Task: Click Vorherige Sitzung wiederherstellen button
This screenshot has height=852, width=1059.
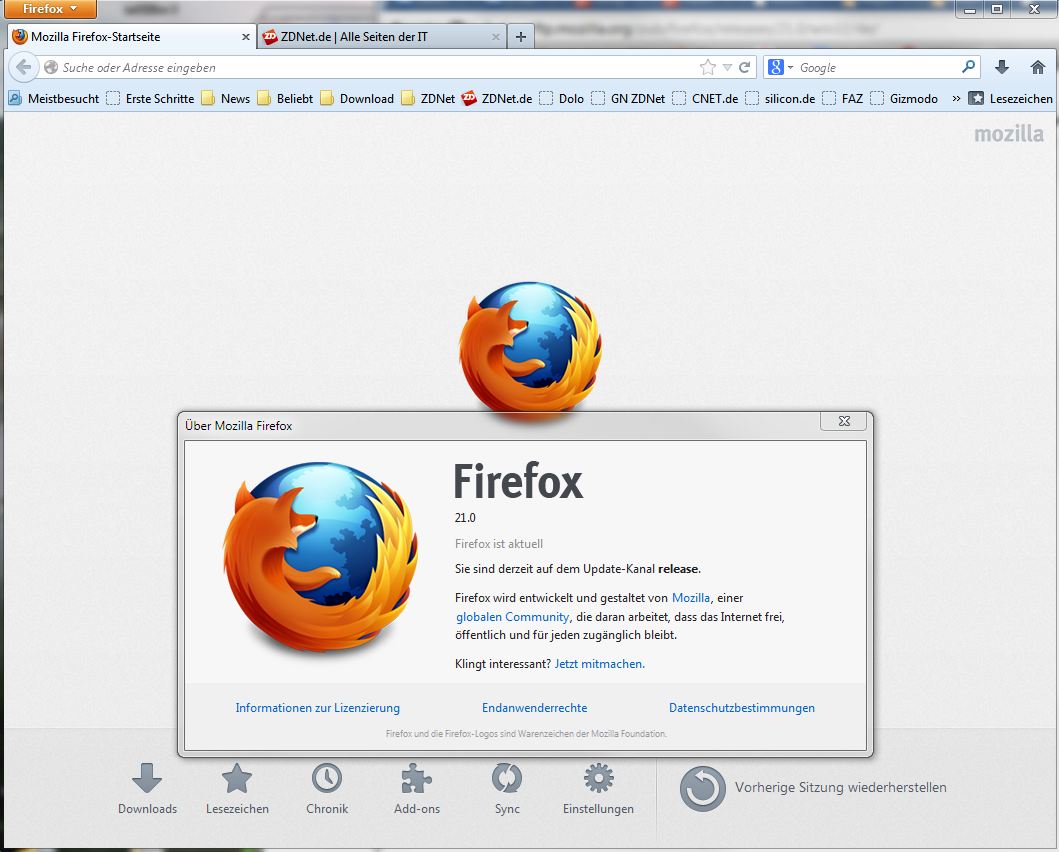Action: click(813, 788)
